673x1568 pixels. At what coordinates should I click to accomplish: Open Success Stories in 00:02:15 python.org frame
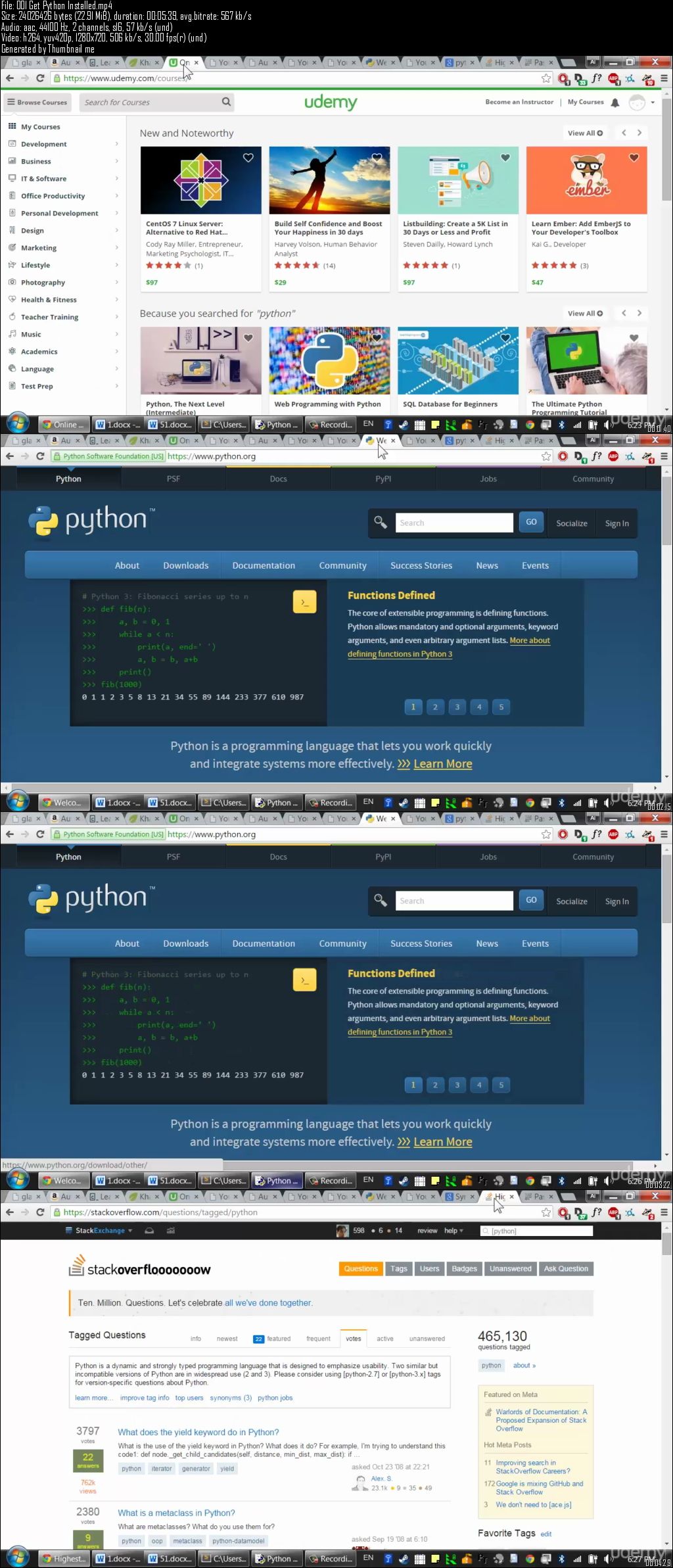click(x=421, y=565)
